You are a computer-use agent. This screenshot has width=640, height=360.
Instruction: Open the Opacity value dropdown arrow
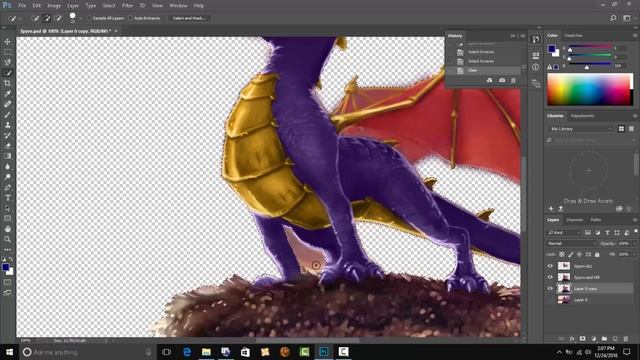point(633,244)
